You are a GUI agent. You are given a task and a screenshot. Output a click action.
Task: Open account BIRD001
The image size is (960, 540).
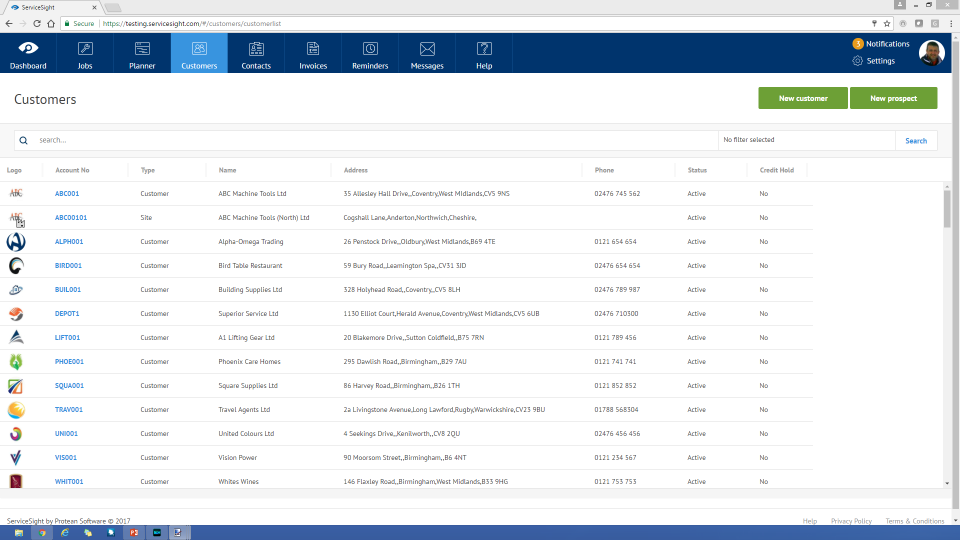pyautogui.click(x=68, y=266)
